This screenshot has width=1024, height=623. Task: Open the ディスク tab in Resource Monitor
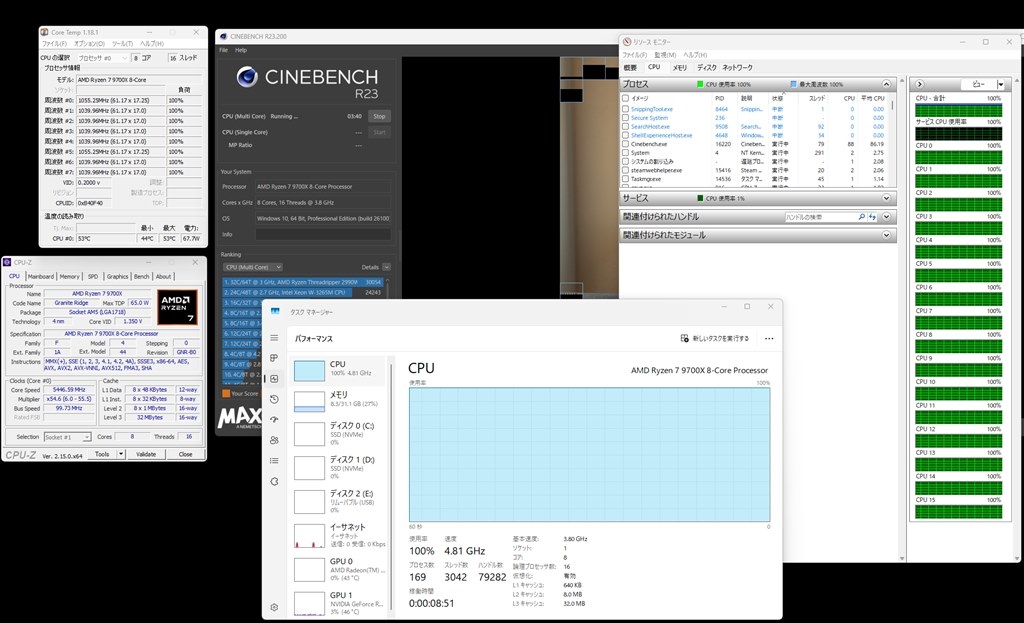pos(706,67)
